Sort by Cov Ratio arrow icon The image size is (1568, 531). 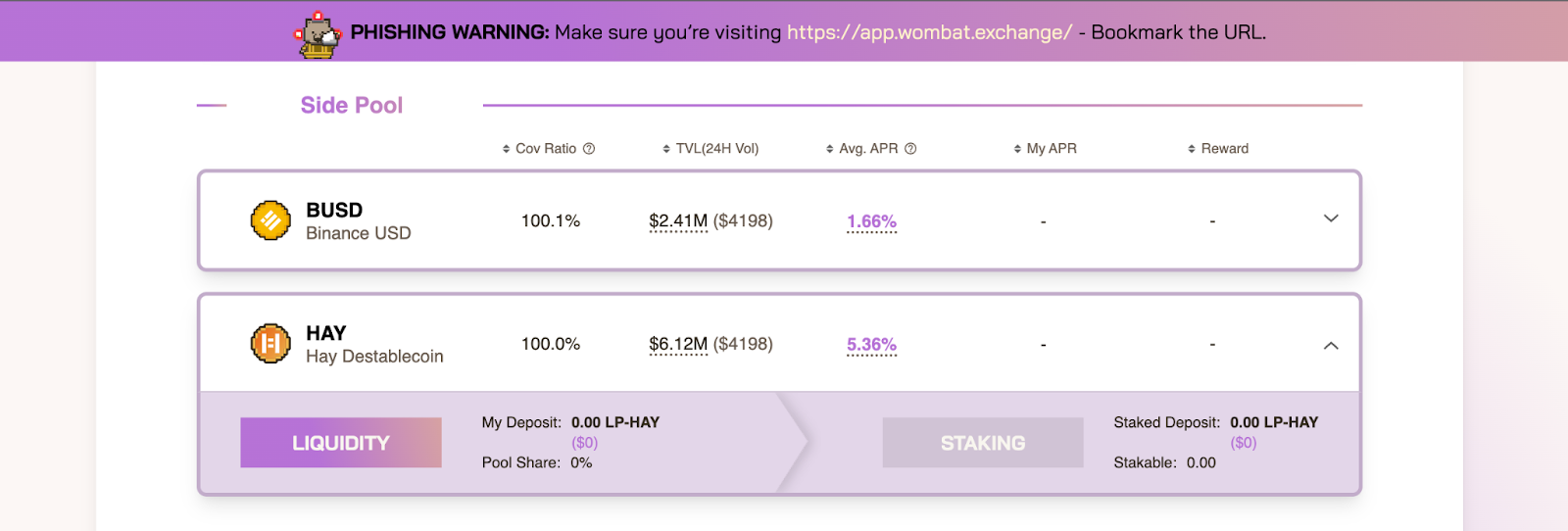(506, 149)
